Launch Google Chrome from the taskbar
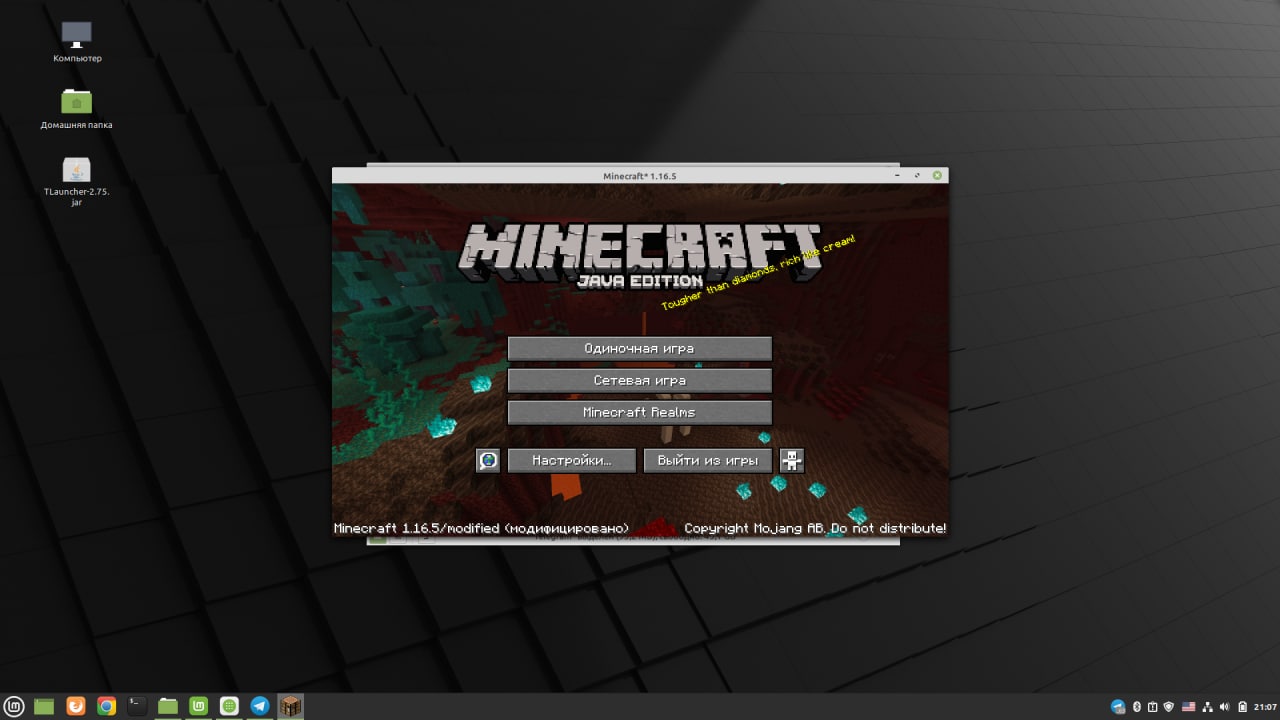This screenshot has height=720, width=1280. (x=106, y=706)
